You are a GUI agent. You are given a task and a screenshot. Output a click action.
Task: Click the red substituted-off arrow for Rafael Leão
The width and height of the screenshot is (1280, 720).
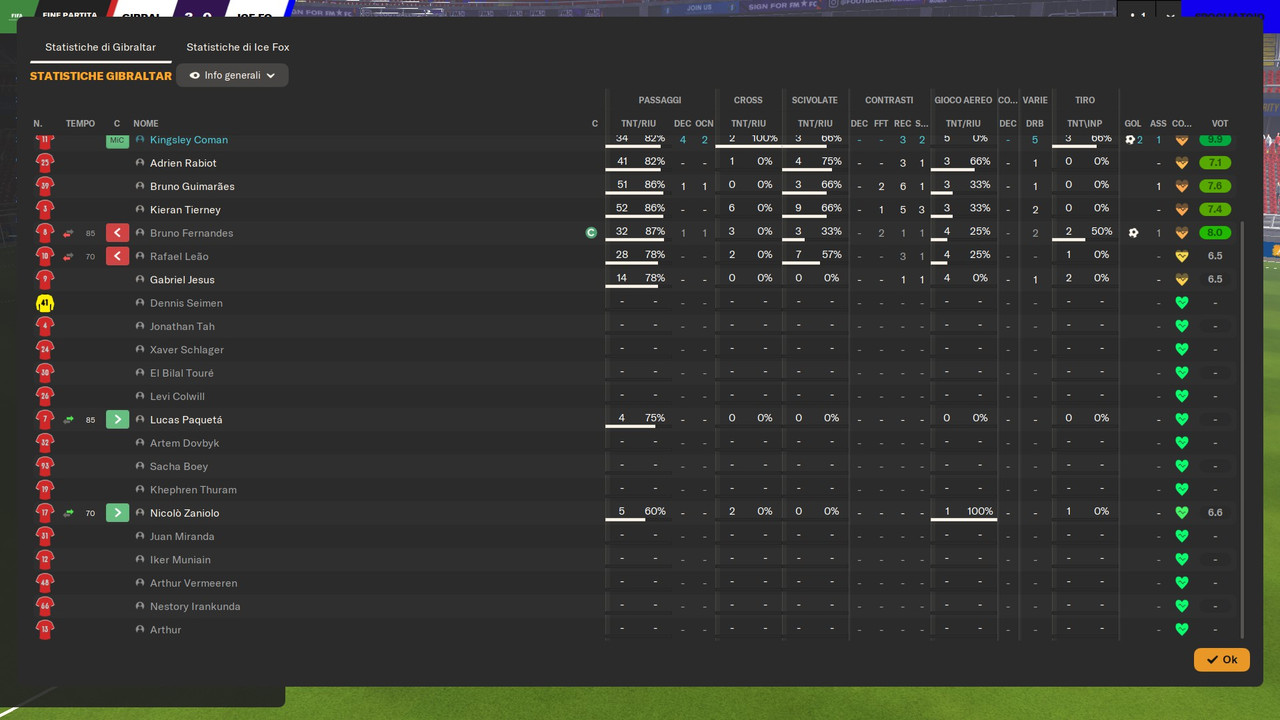(117, 256)
